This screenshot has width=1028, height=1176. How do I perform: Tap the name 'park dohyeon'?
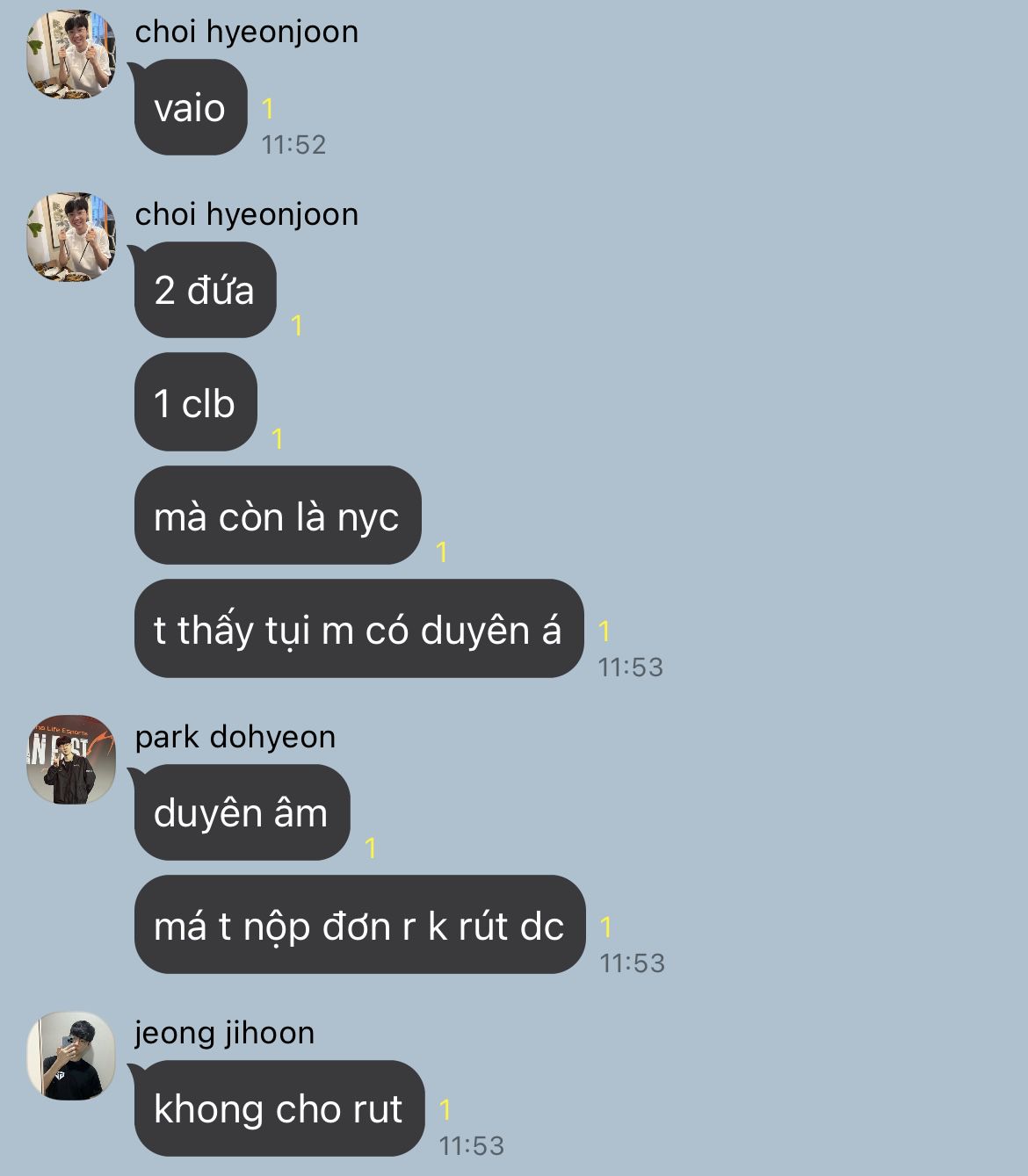[x=235, y=737]
